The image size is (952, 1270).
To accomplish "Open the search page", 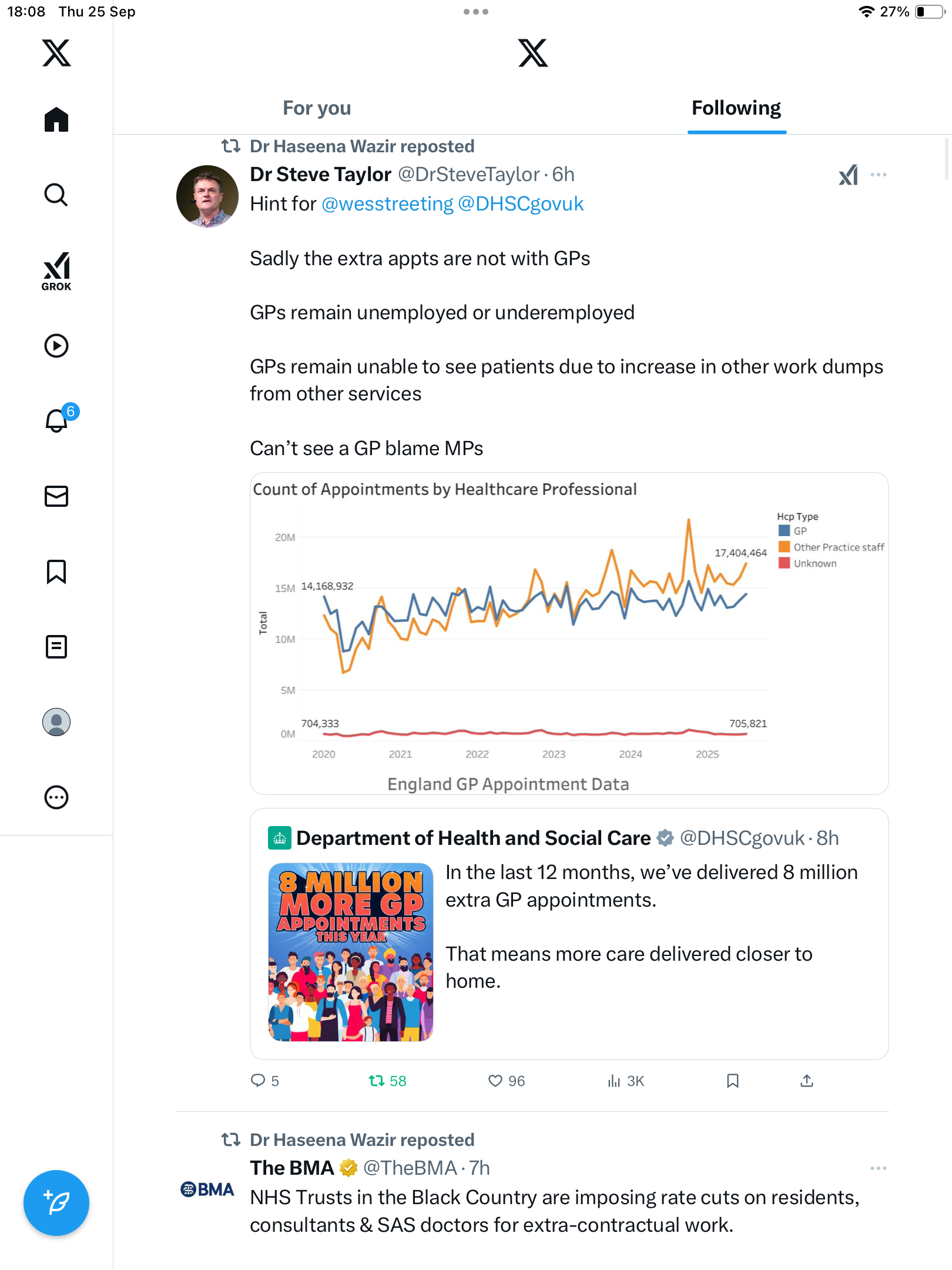I will 56,195.
